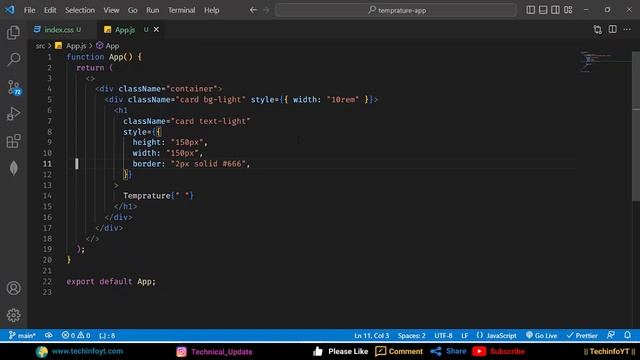
Task: Open the Search view in activity bar
Action: [13, 60]
